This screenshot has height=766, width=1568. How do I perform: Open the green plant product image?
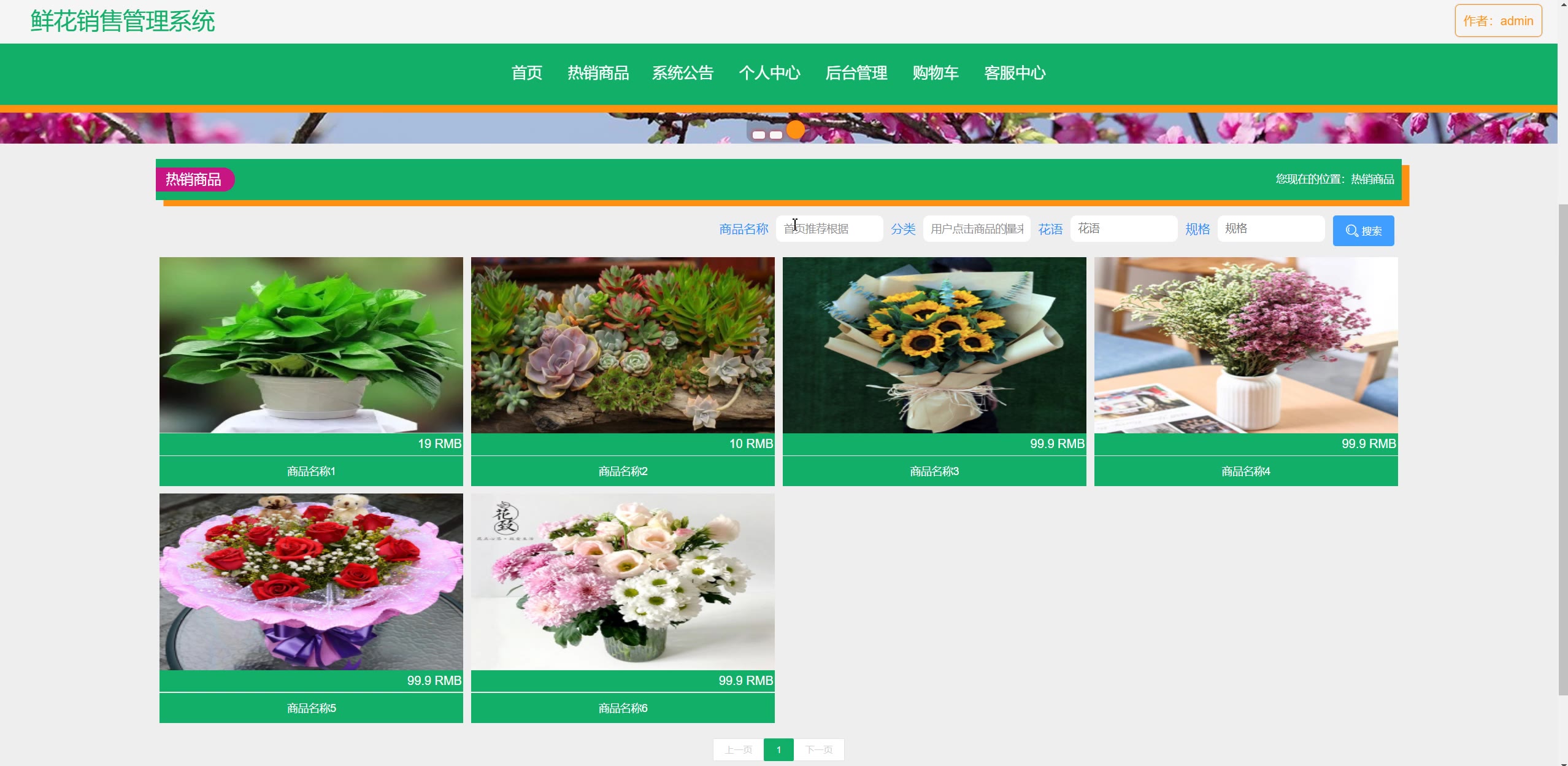pos(311,345)
